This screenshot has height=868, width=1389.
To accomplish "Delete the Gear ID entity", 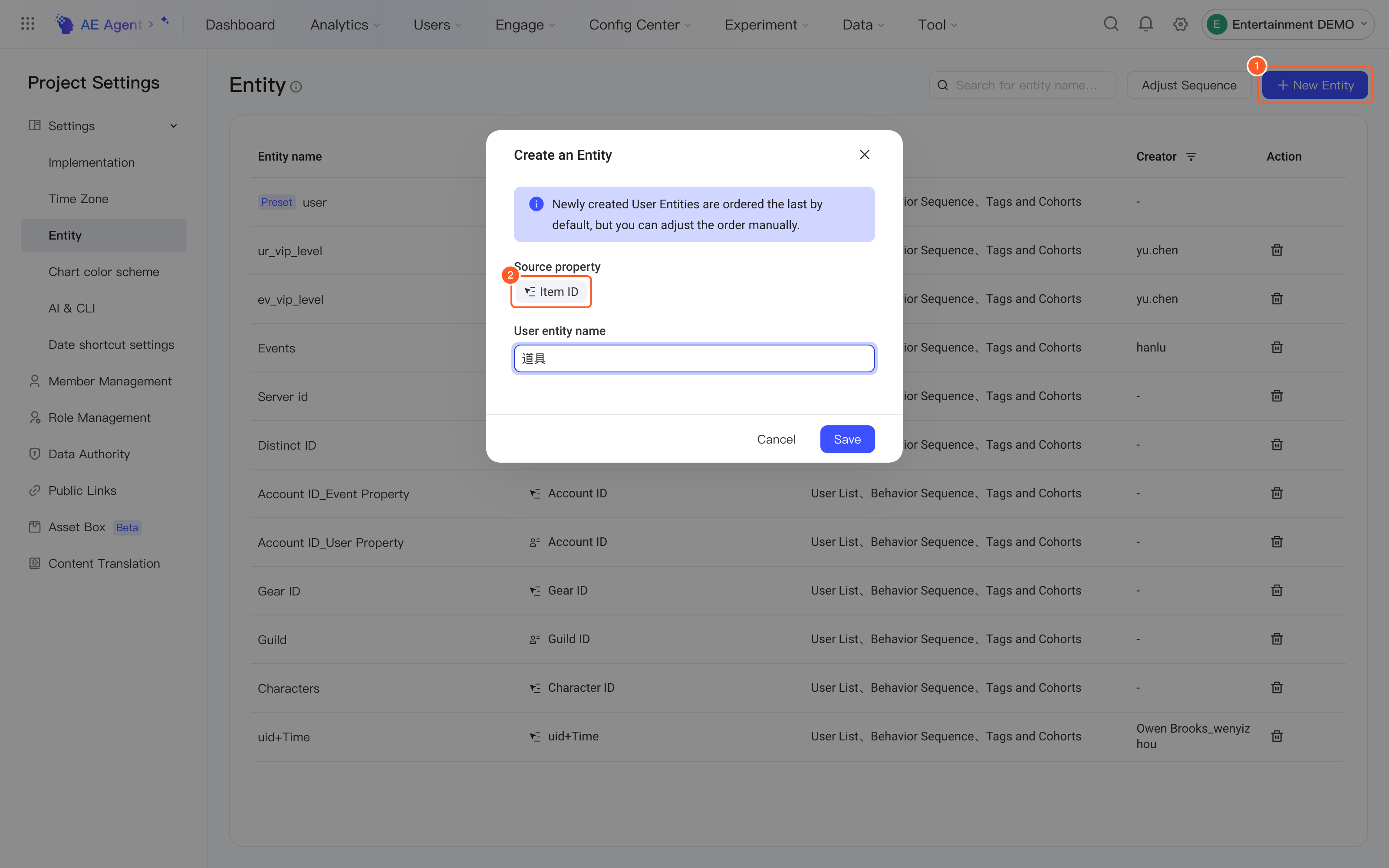I will [x=1277, y=590].
